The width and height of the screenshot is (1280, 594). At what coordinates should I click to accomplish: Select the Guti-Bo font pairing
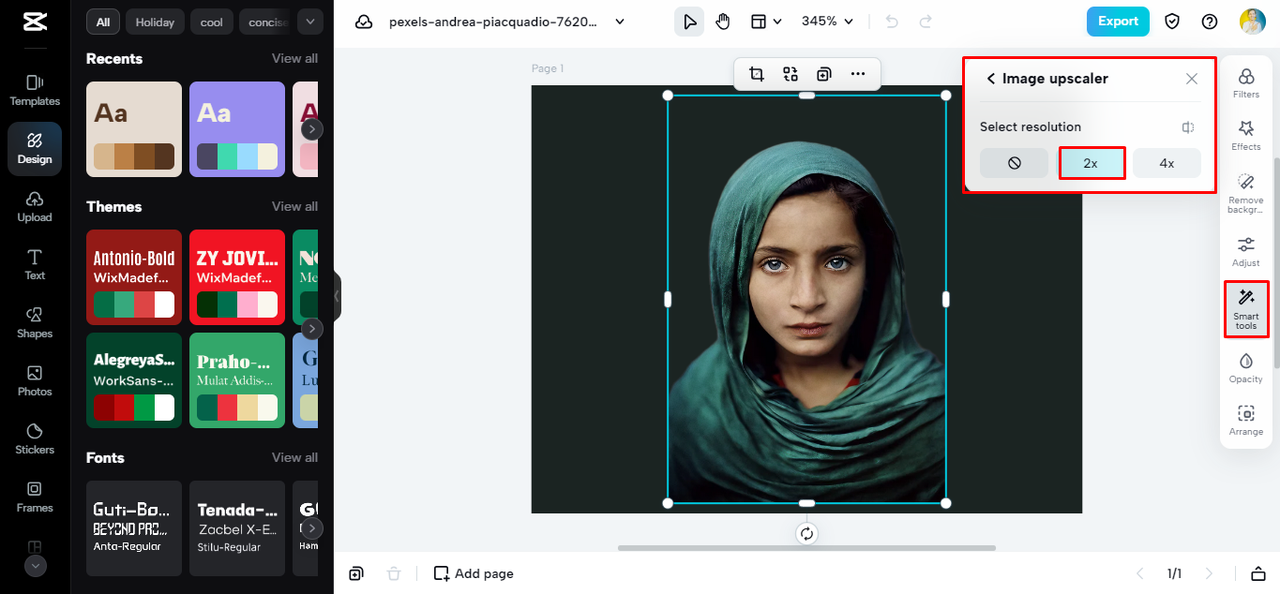[x=134, y=528]
